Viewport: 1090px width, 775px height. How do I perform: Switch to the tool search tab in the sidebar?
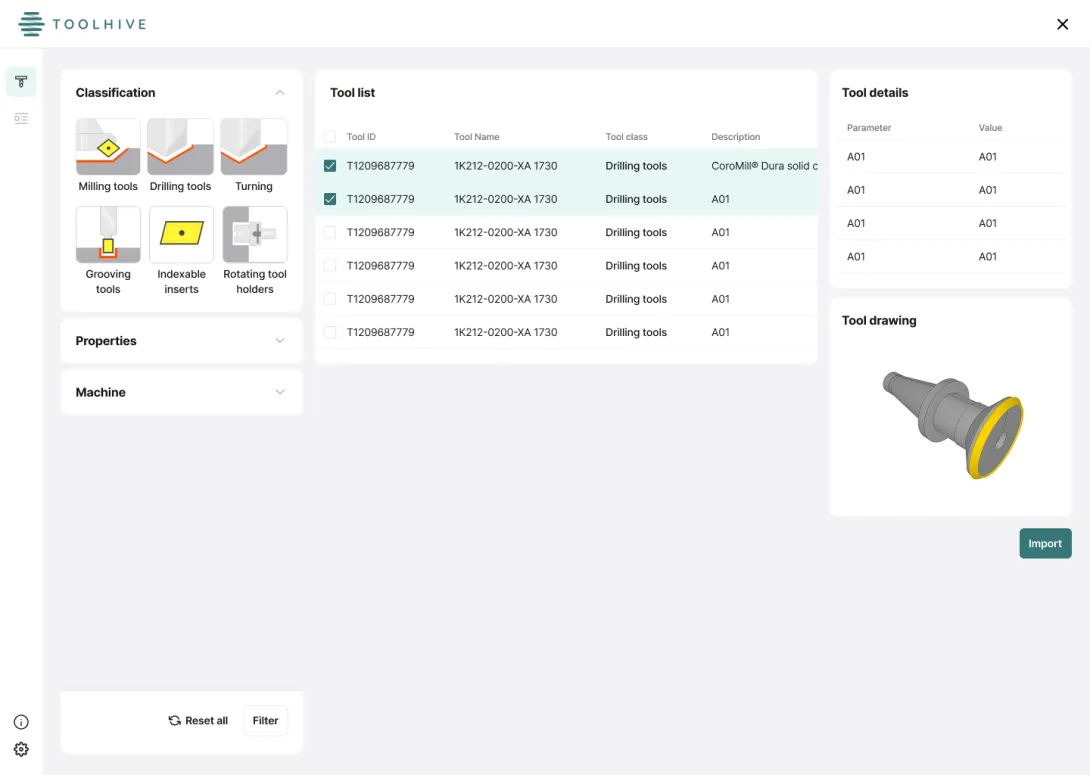pos(21,81)
